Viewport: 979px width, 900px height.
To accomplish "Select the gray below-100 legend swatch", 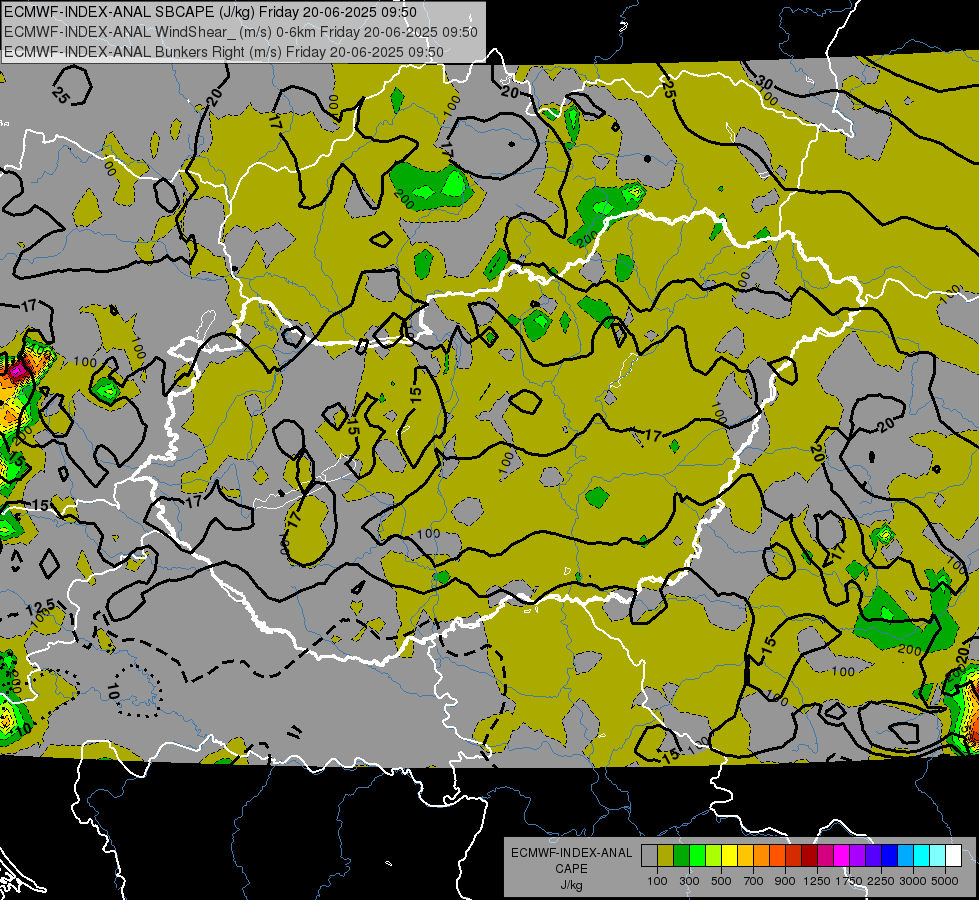I will click(649, 856).
